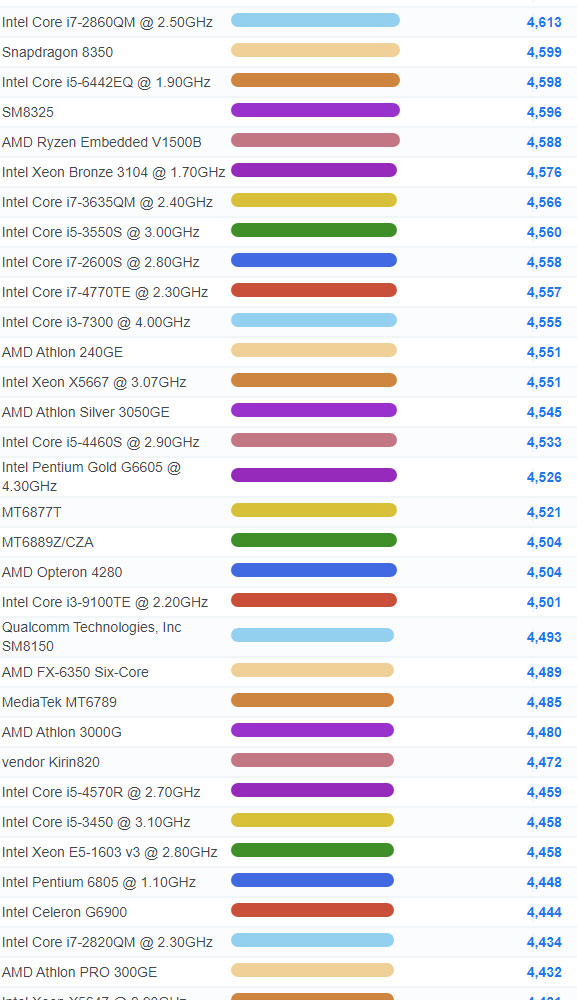Viewport: 577px width, 1000px height.
Task: Click the 4,596 score beside SM8325
Action: [x=544, y=112]
